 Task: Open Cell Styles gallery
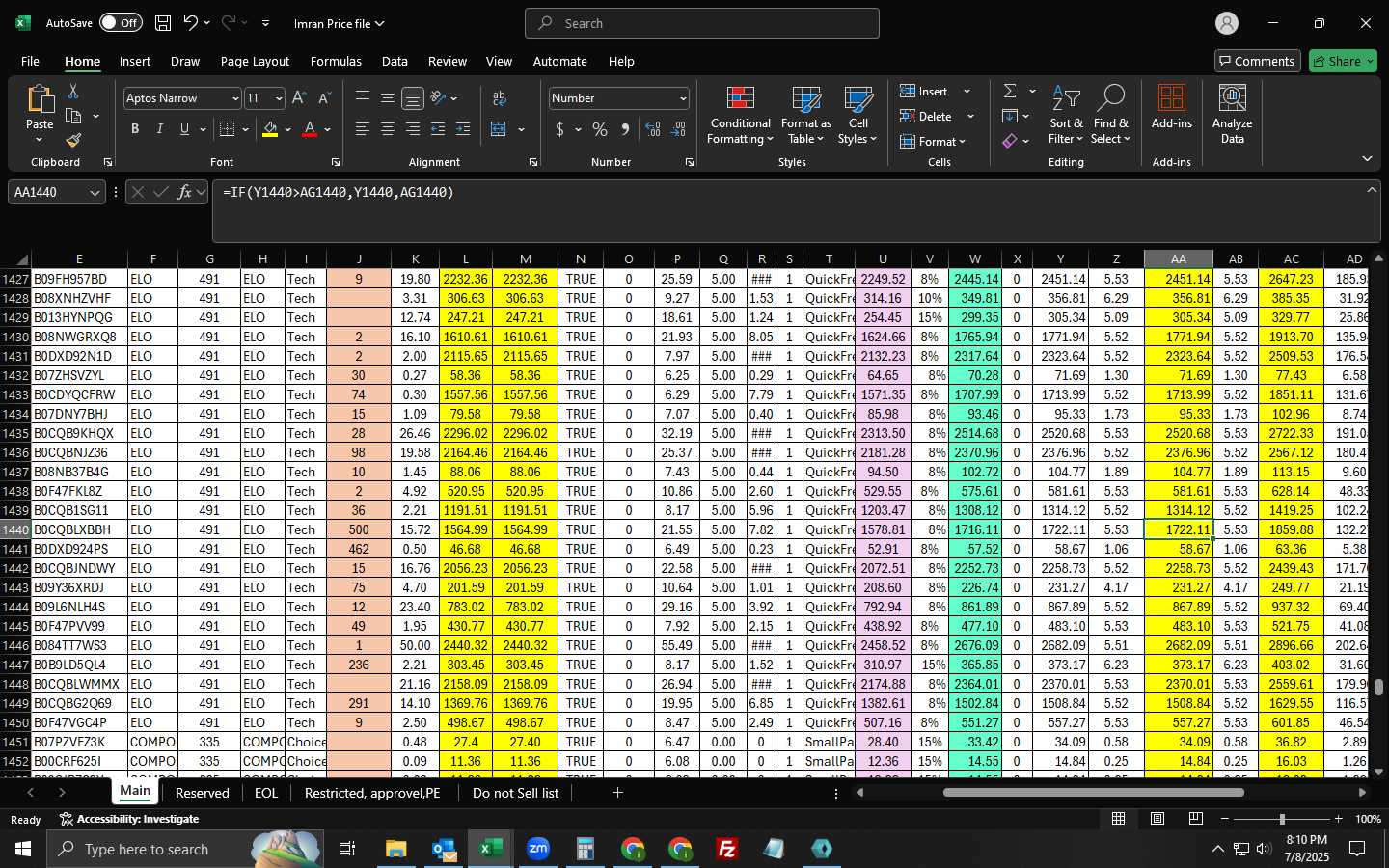point(858,116)
